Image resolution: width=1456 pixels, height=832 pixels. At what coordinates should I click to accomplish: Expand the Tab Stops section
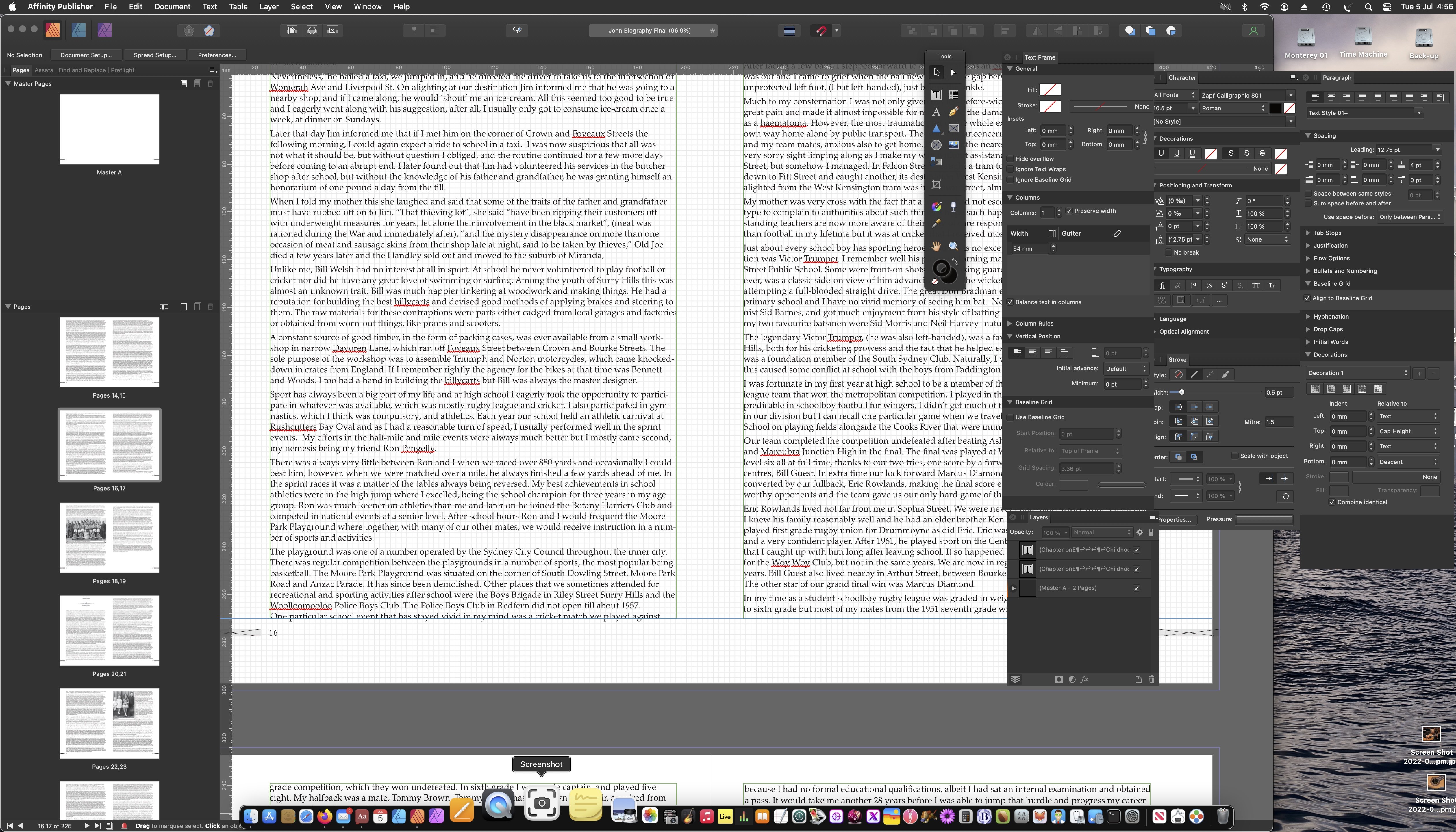pyautogui.click(x=1307, y=233)
